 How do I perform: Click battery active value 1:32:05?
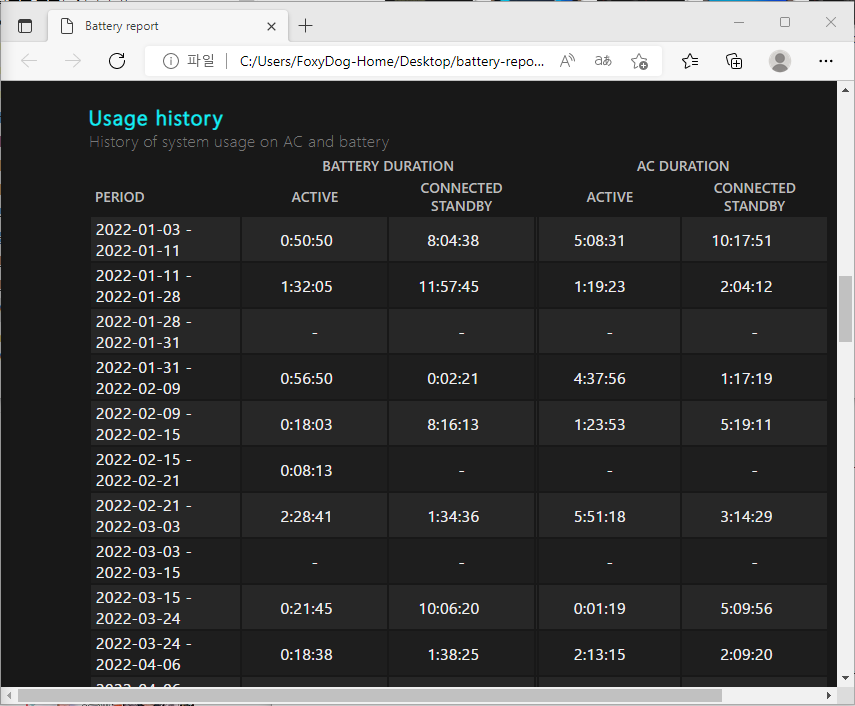(306, 286)
